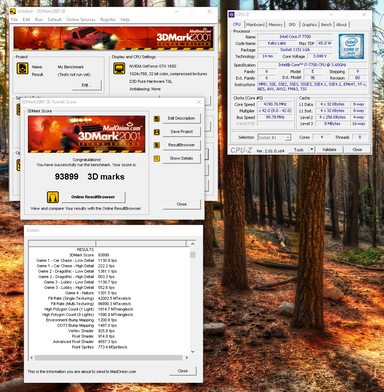Open the Memory tab in CPU-Z

tap(275, 25)
